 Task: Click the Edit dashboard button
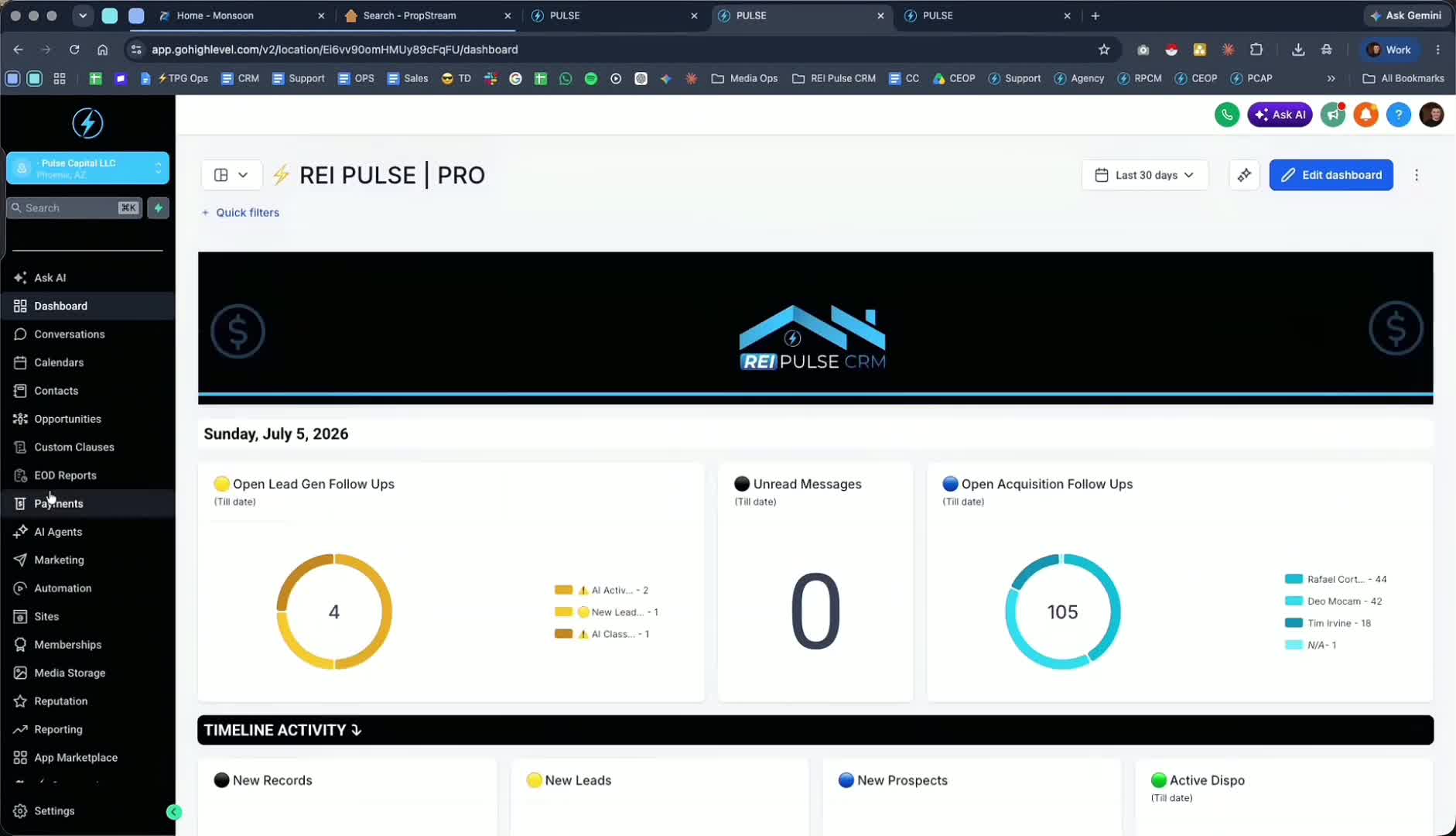coord(1331,175)
